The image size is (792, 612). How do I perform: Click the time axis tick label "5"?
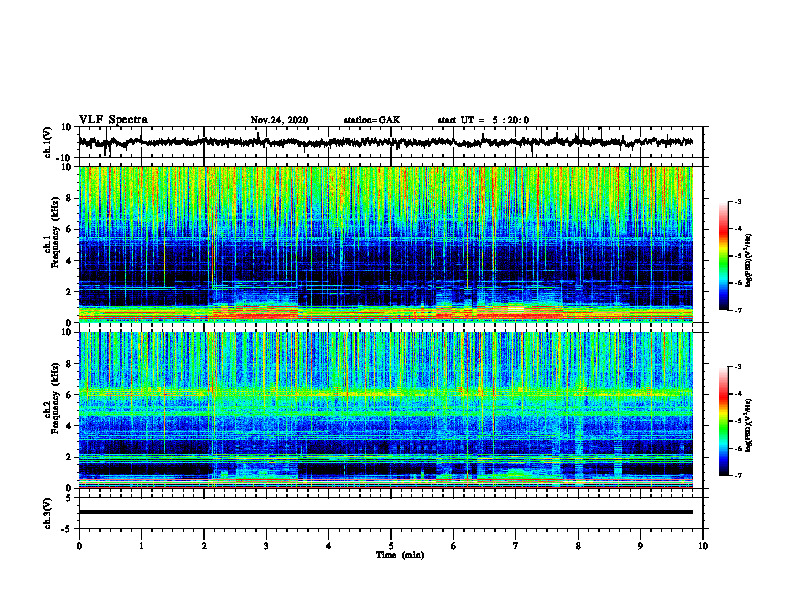tap(391, 546)
